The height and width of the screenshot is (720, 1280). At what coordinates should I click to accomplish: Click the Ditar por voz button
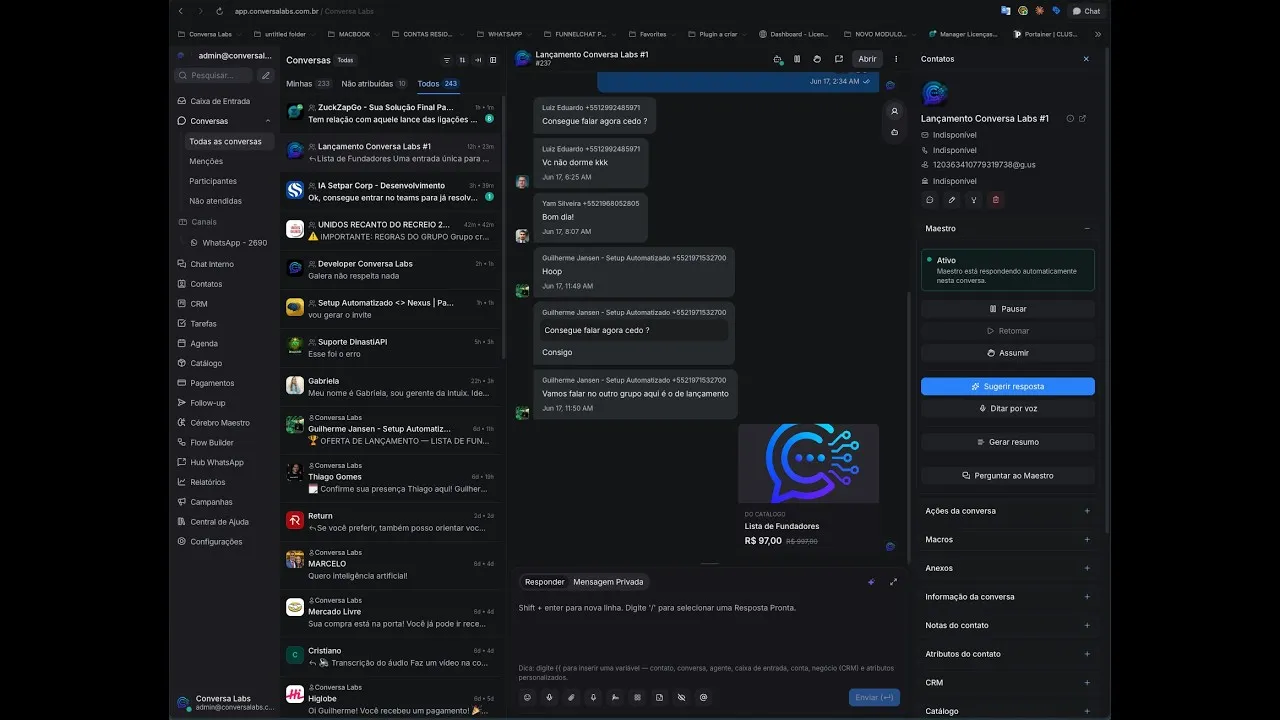1008,408
